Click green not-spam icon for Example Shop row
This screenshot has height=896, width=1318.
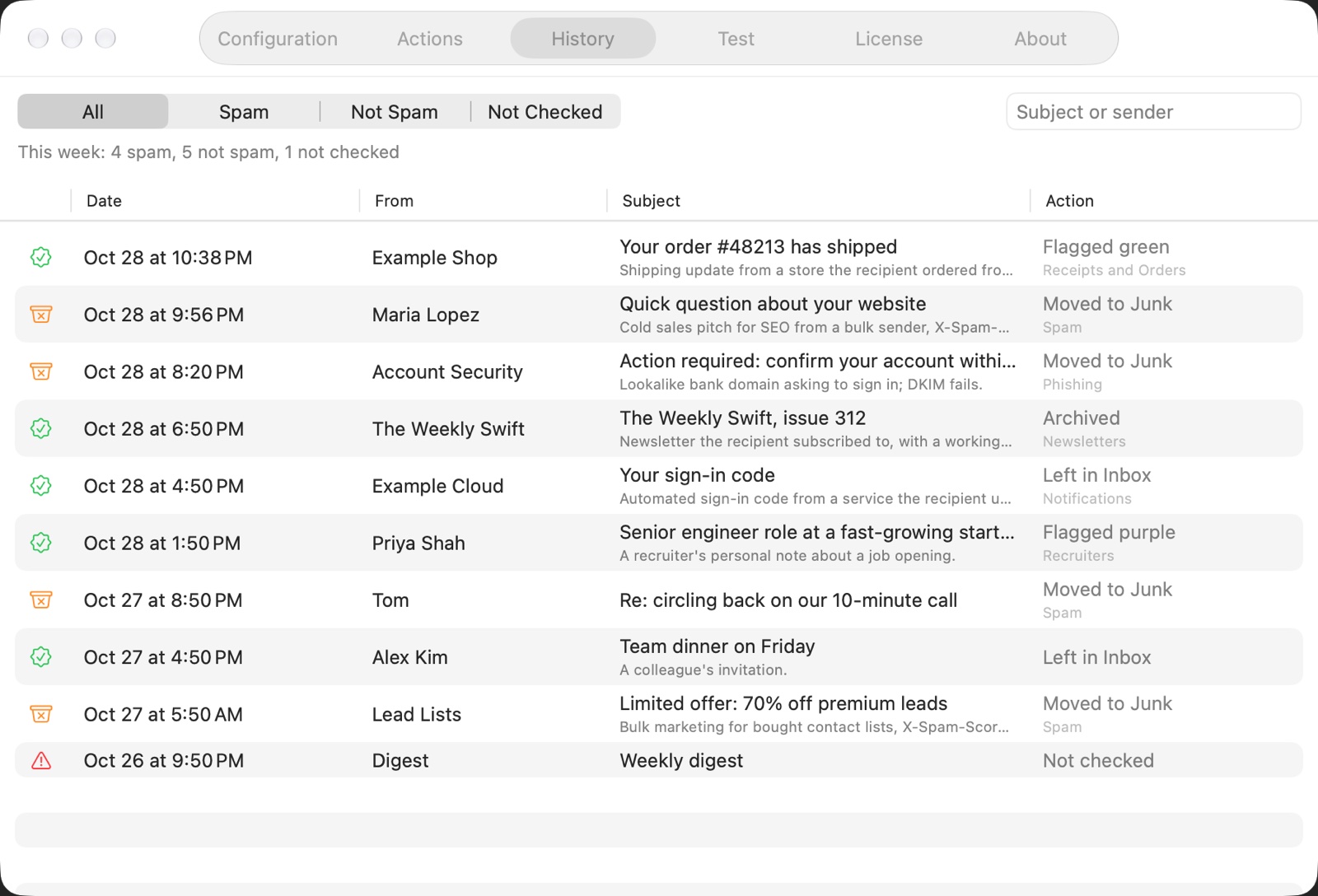(41, 258)
